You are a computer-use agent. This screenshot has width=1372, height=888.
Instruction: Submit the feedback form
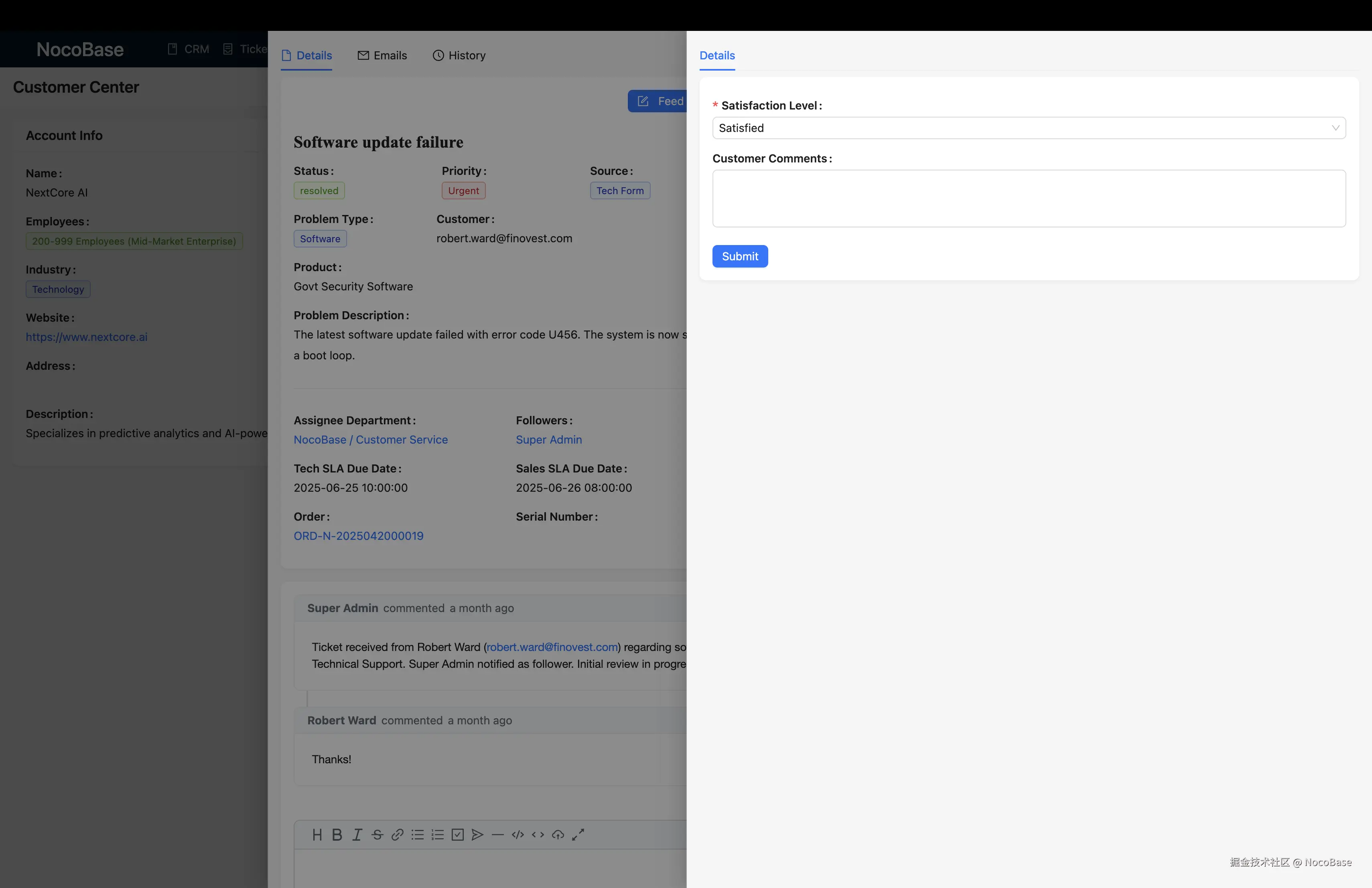740,256
